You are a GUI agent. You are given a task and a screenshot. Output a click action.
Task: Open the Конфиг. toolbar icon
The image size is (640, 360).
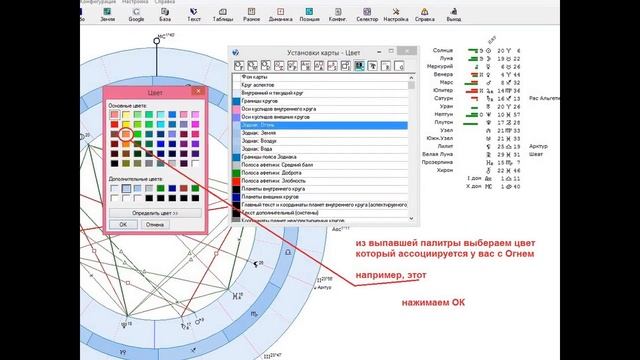coord(338,14)
